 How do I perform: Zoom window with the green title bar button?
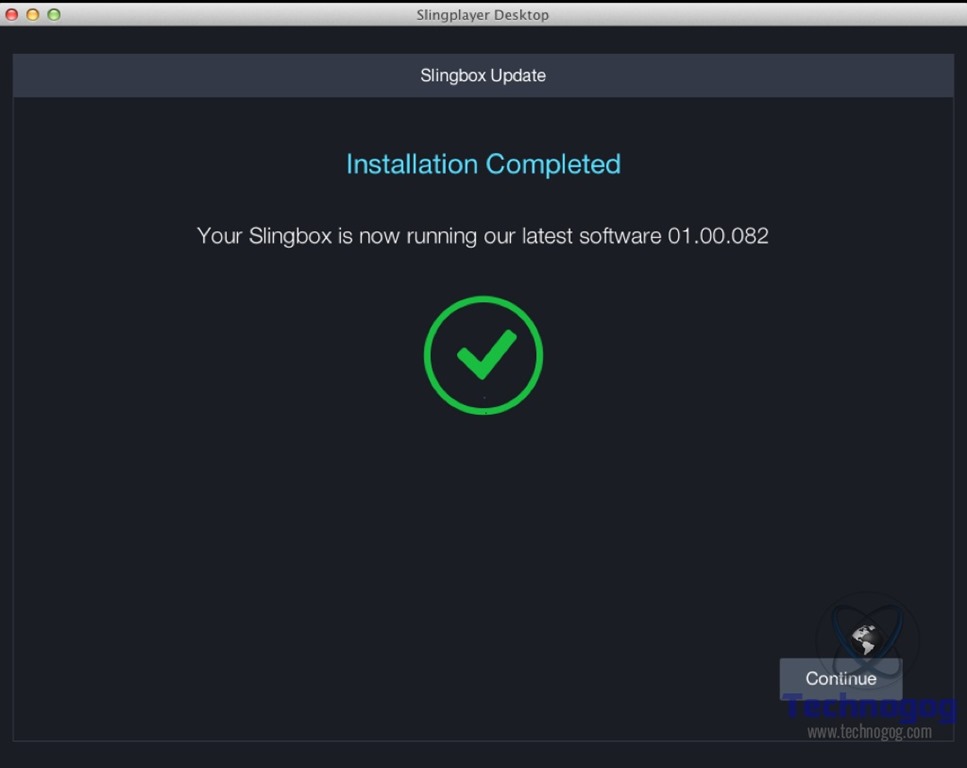[54, 14]
